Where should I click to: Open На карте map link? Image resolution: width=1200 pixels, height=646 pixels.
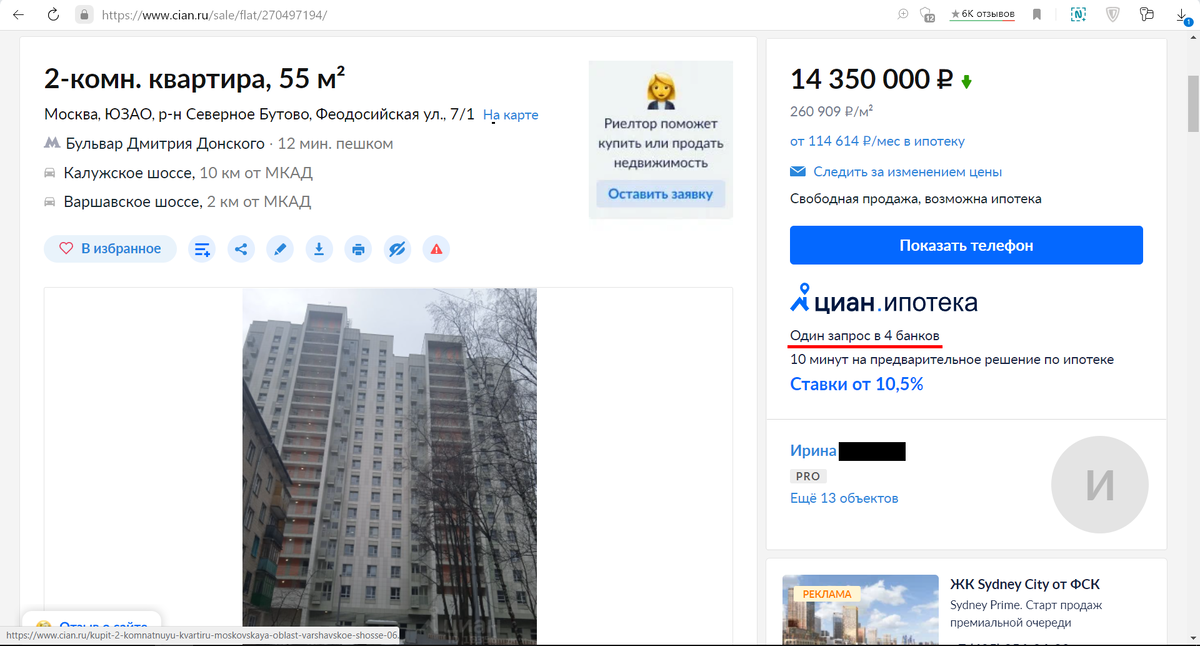coord(511,115)
